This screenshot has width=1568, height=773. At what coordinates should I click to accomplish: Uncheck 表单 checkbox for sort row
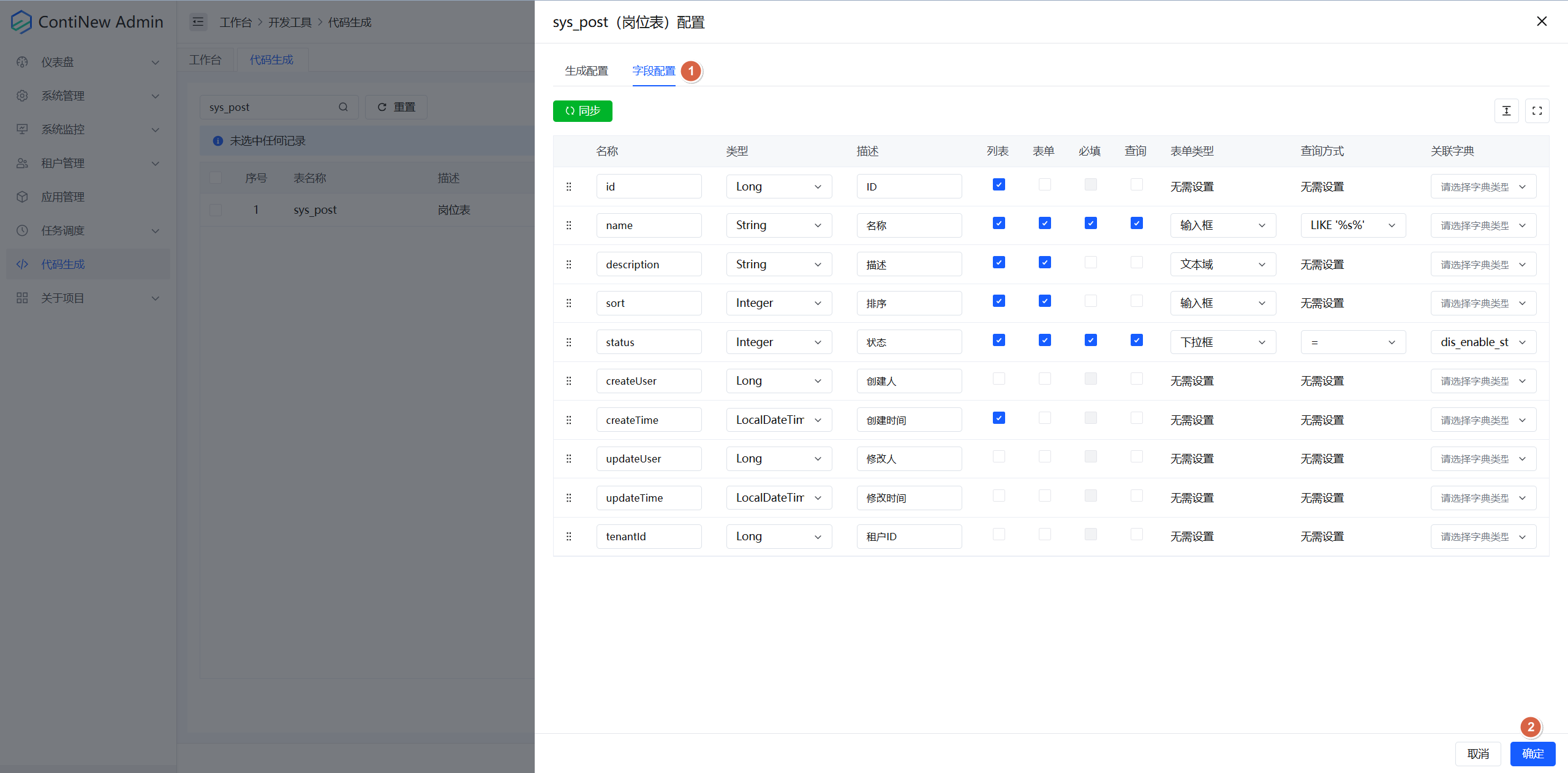(x=1045, y=301)
